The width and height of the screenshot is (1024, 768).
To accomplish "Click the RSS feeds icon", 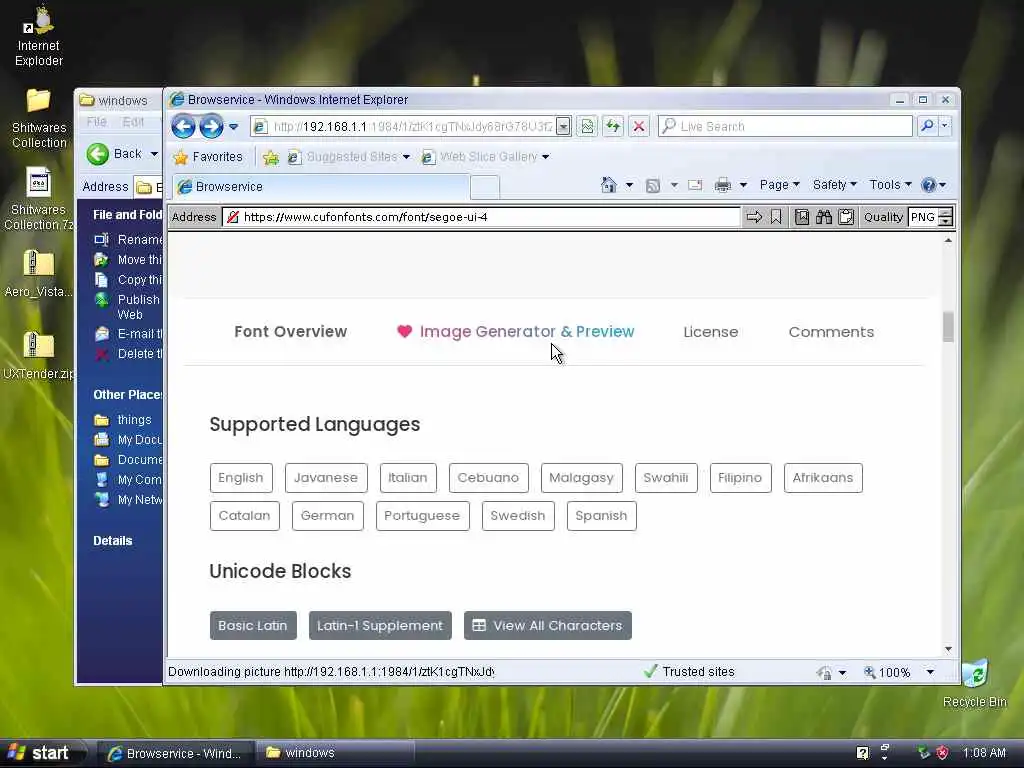I will pyautogui.click(x=652, y=185).
